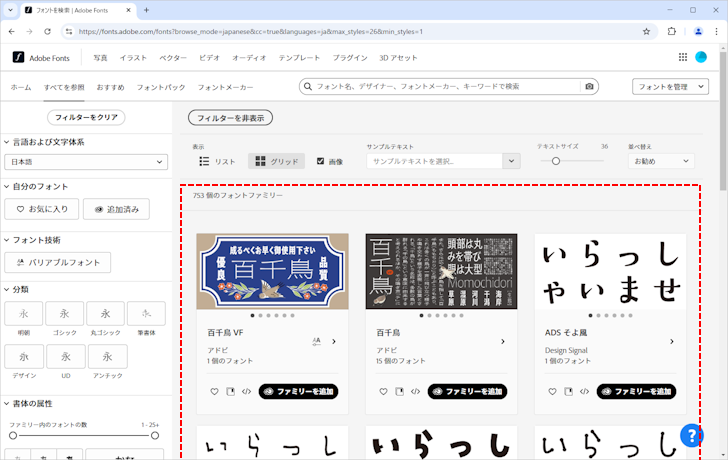Screen dimensions: 728x460
Task: Click web project icon on 百千鳥 card
Action: 399,391
